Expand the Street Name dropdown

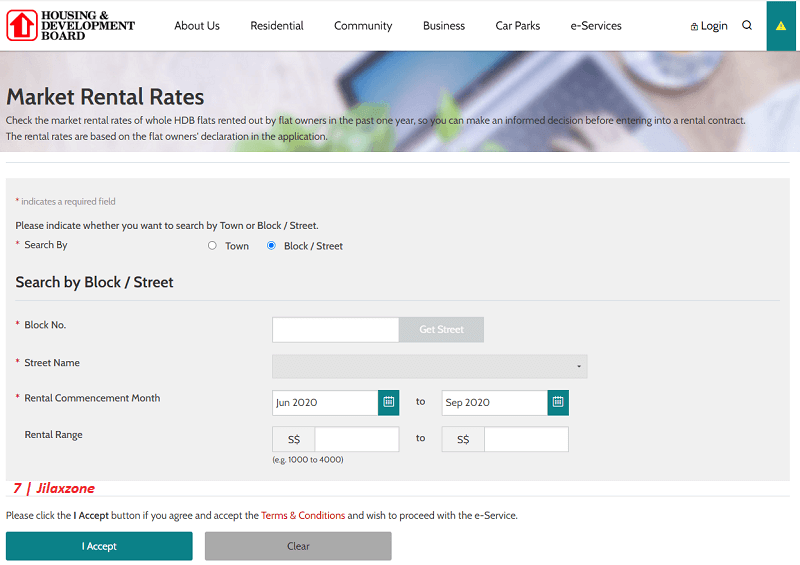pos(430,366)
